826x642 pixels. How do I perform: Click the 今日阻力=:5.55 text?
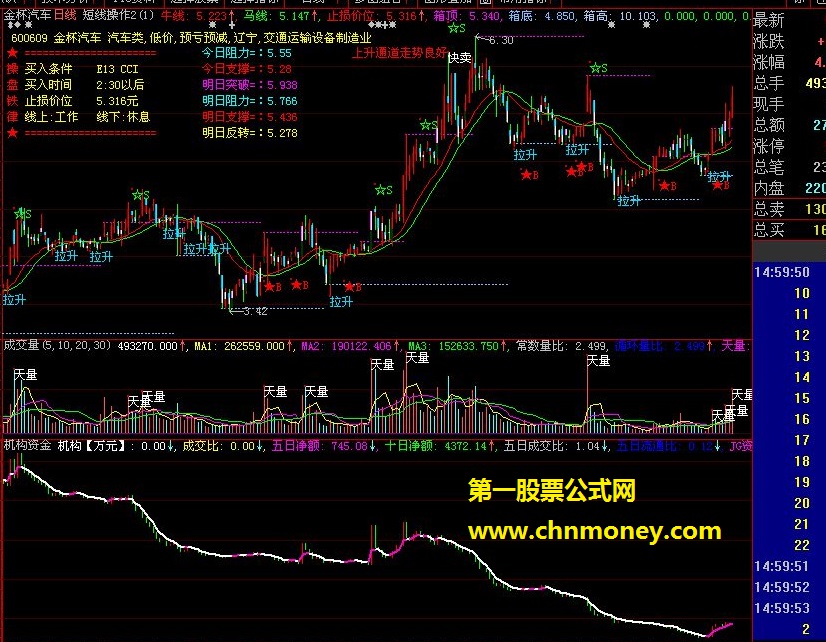click(x=247, y=53)
